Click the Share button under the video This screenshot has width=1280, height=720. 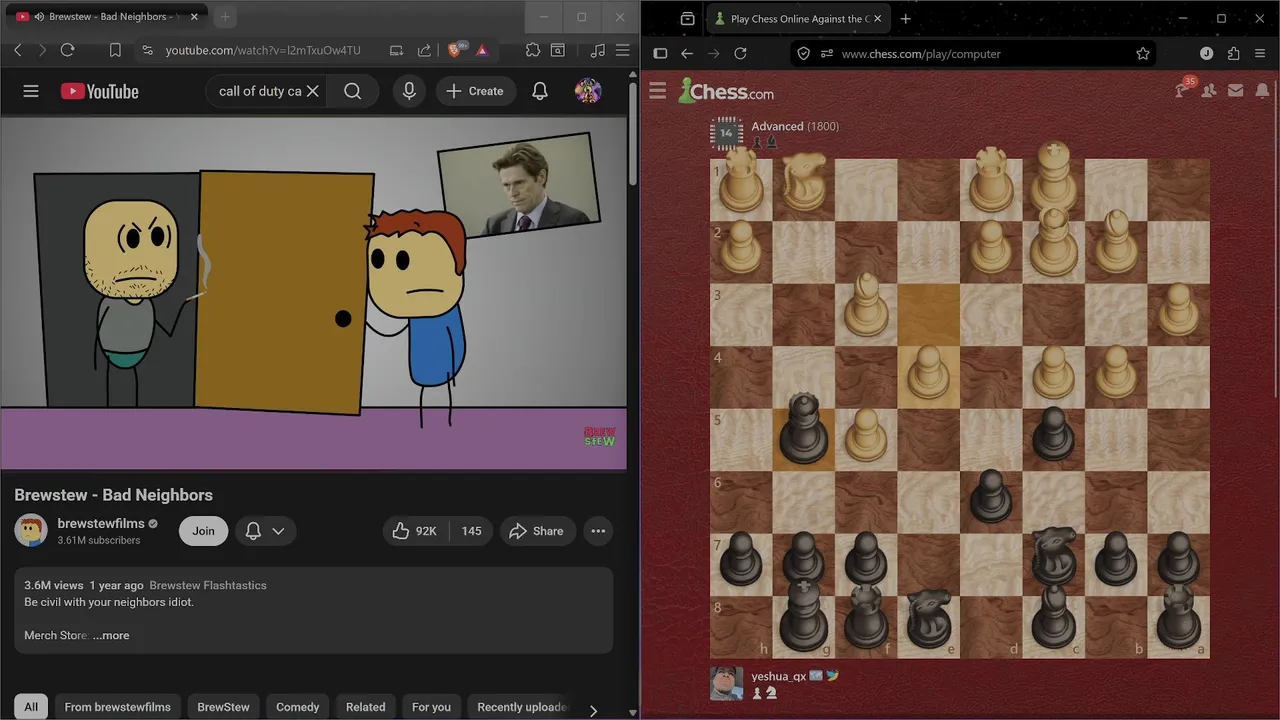tap(537, 531)
